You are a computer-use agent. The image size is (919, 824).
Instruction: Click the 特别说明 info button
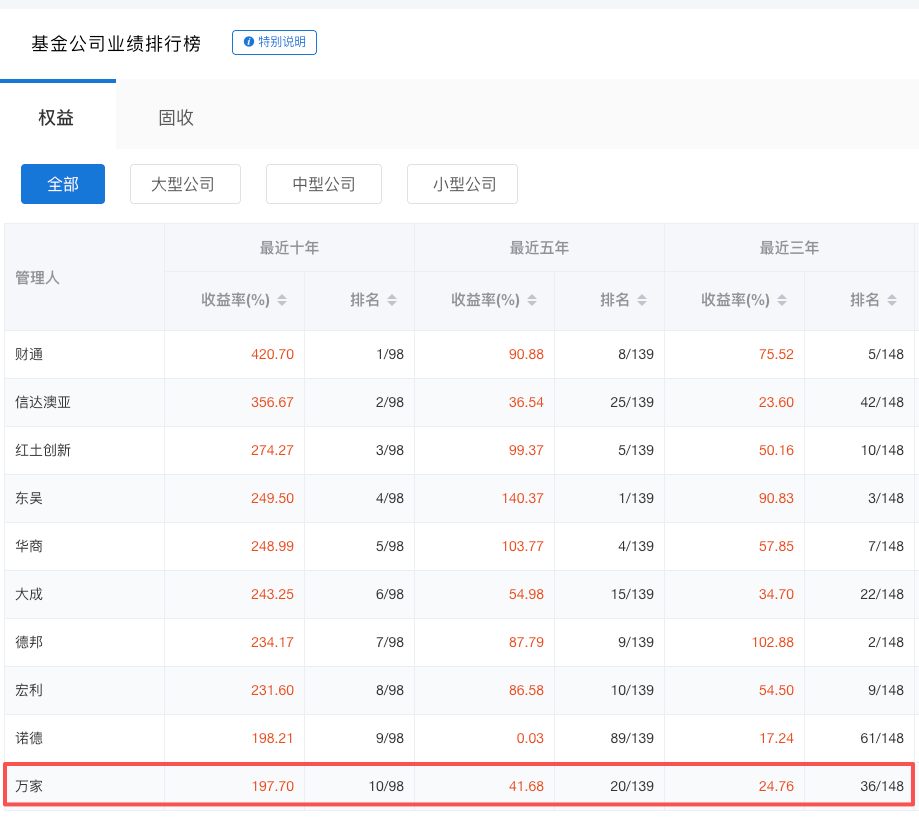274,42
